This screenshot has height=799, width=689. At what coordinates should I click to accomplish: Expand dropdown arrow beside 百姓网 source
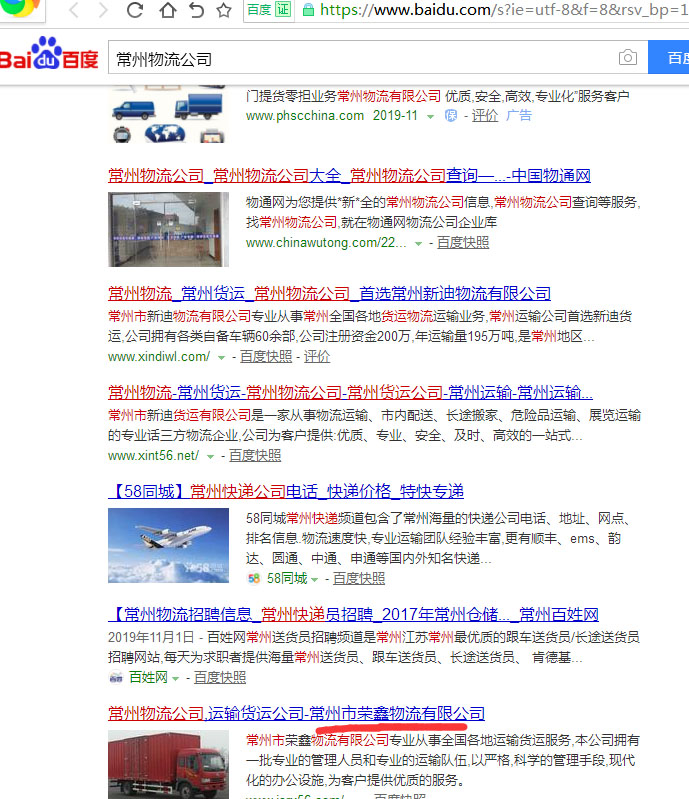pos(176,678)
